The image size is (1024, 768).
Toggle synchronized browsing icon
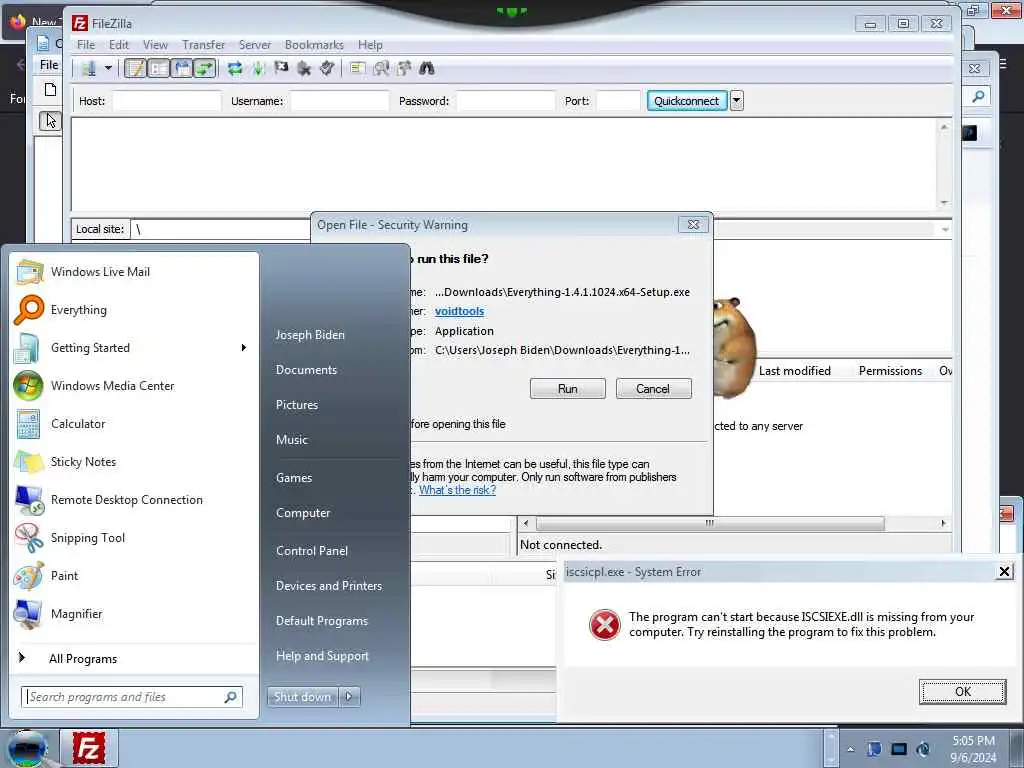(x=404, y=68)
